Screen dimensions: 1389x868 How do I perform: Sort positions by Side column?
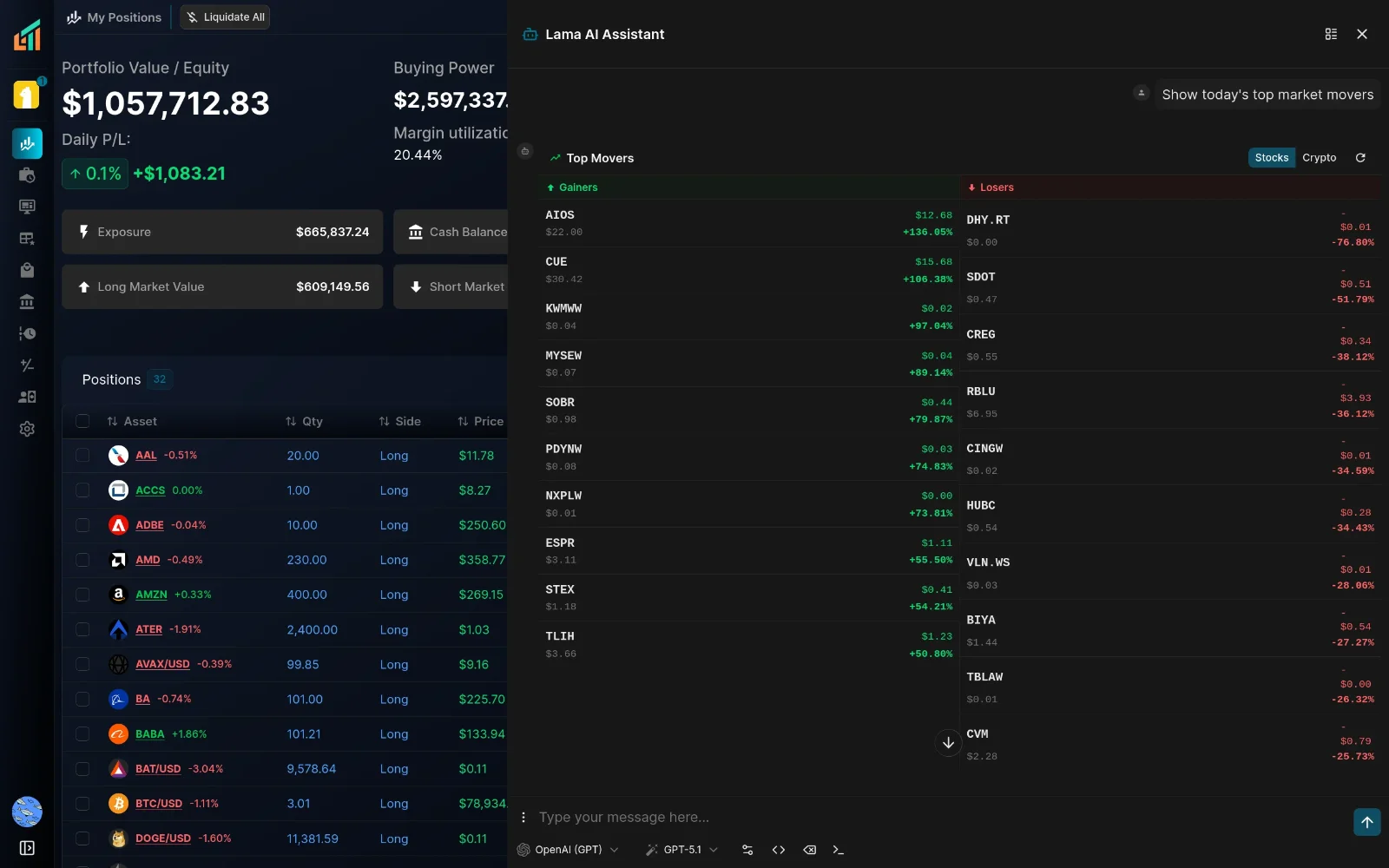point(399,421)
